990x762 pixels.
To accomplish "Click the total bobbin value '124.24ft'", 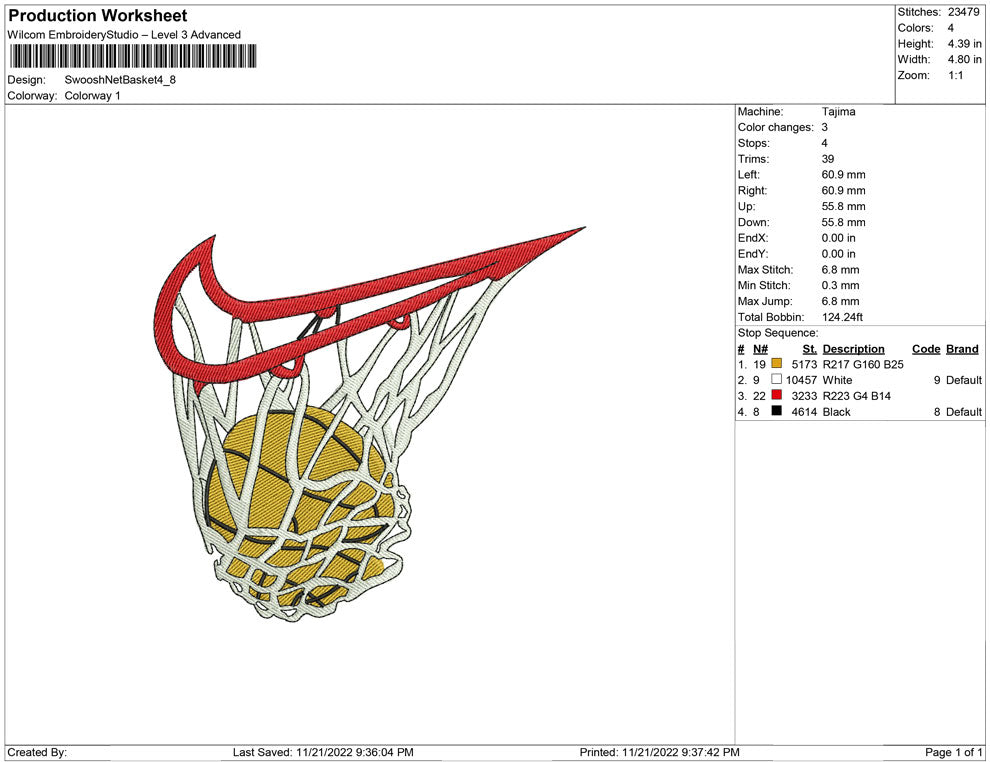I will [842, 317].
